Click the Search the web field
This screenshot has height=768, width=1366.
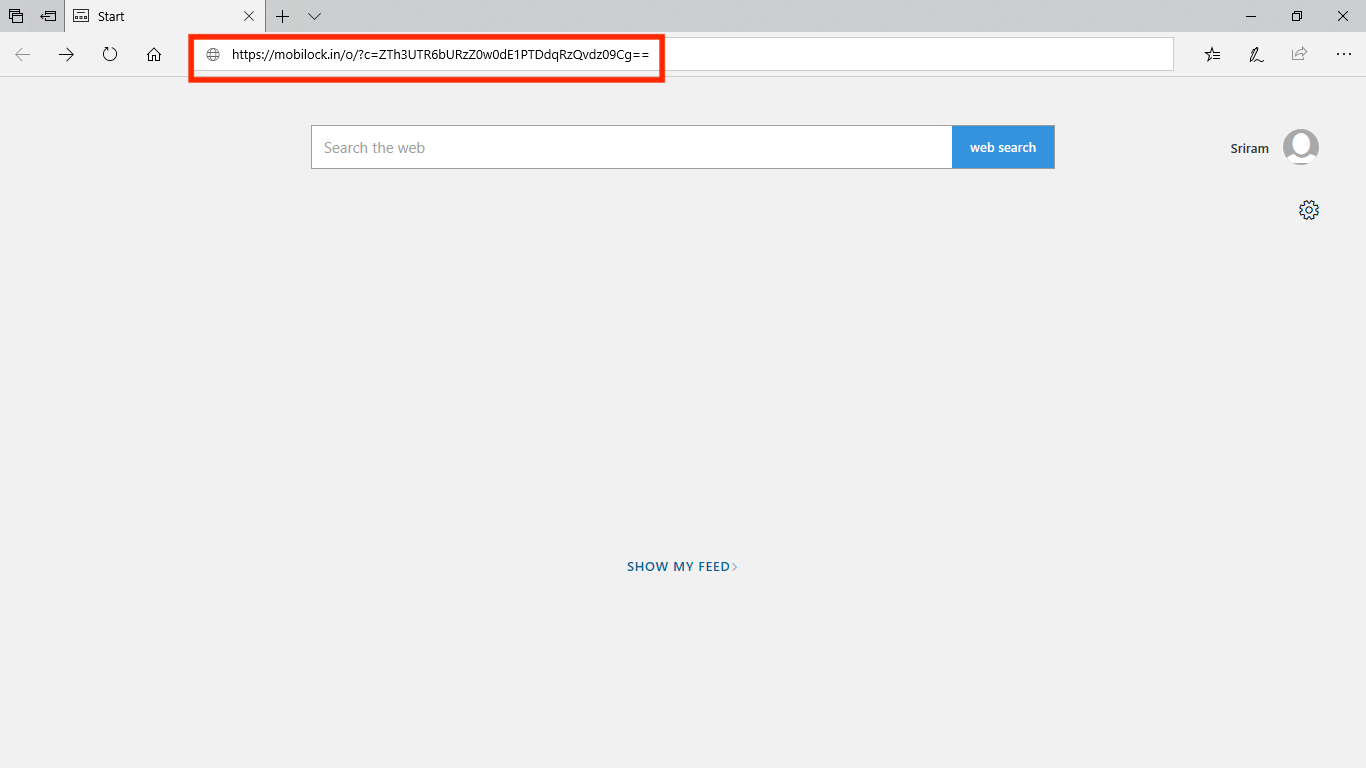pyautogui.click(x=631, y=147)
